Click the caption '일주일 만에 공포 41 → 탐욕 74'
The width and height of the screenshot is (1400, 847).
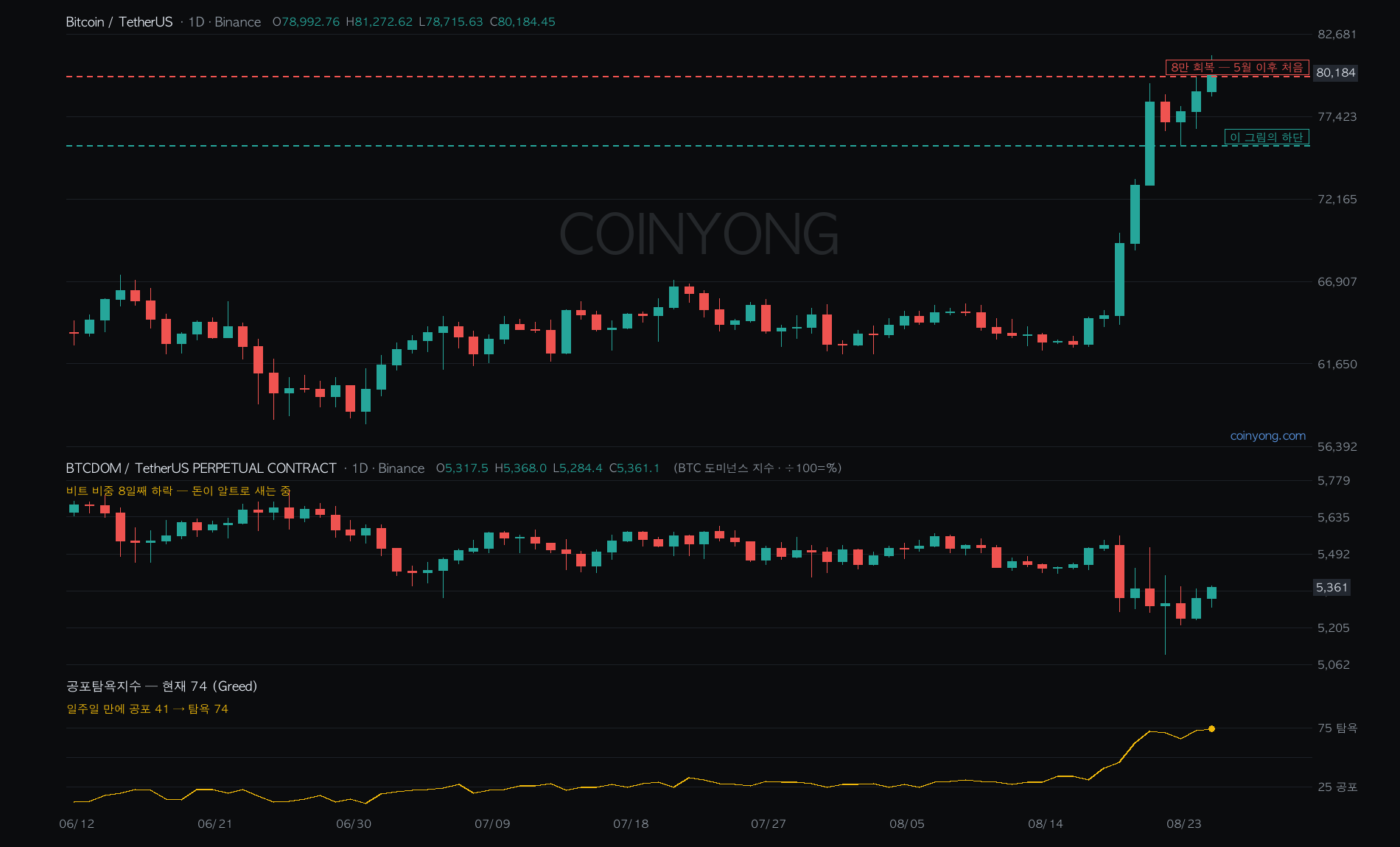pos(147,709)
